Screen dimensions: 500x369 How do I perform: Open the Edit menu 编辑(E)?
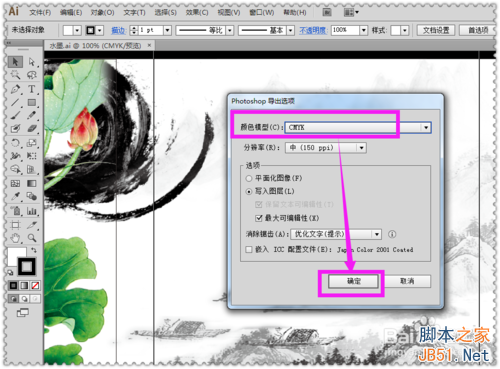point(71,13)
